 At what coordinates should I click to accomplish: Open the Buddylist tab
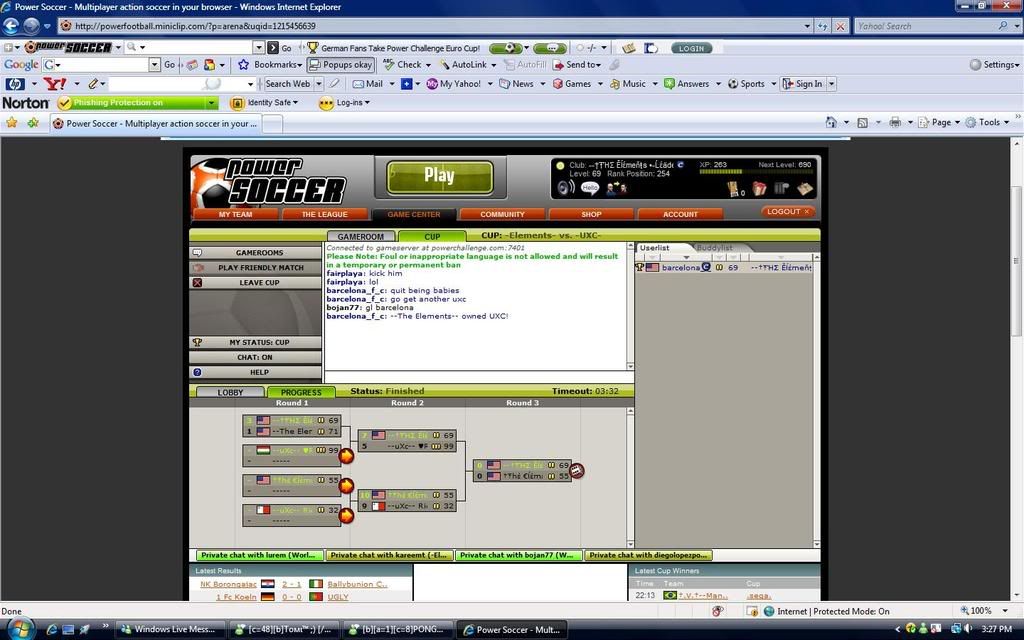tap(714, 247)
